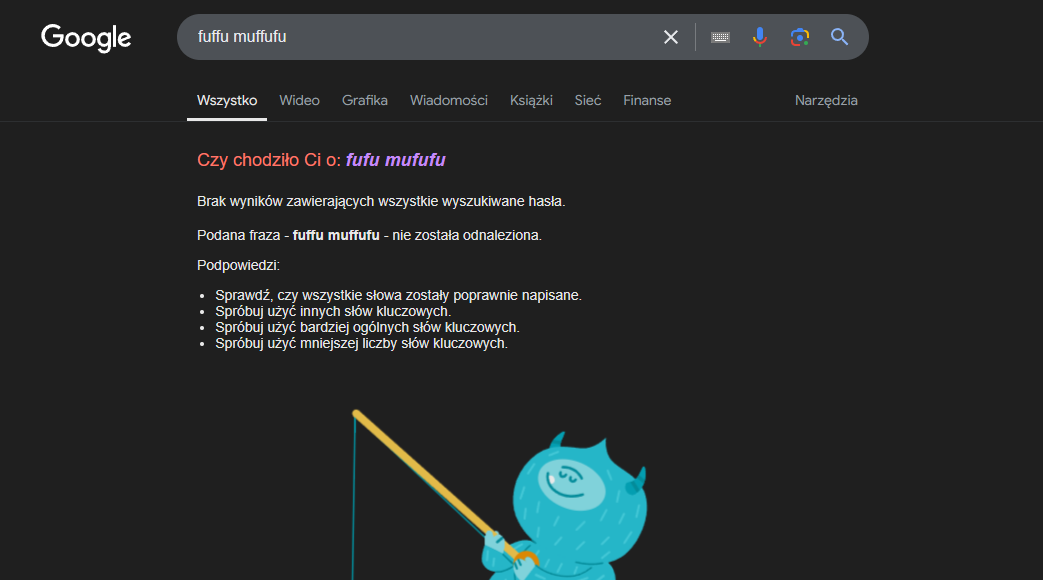Follow the suggested 'fufu mufufu' correction link
This screenshot has height=580, width=1043.
pos(395,160)
